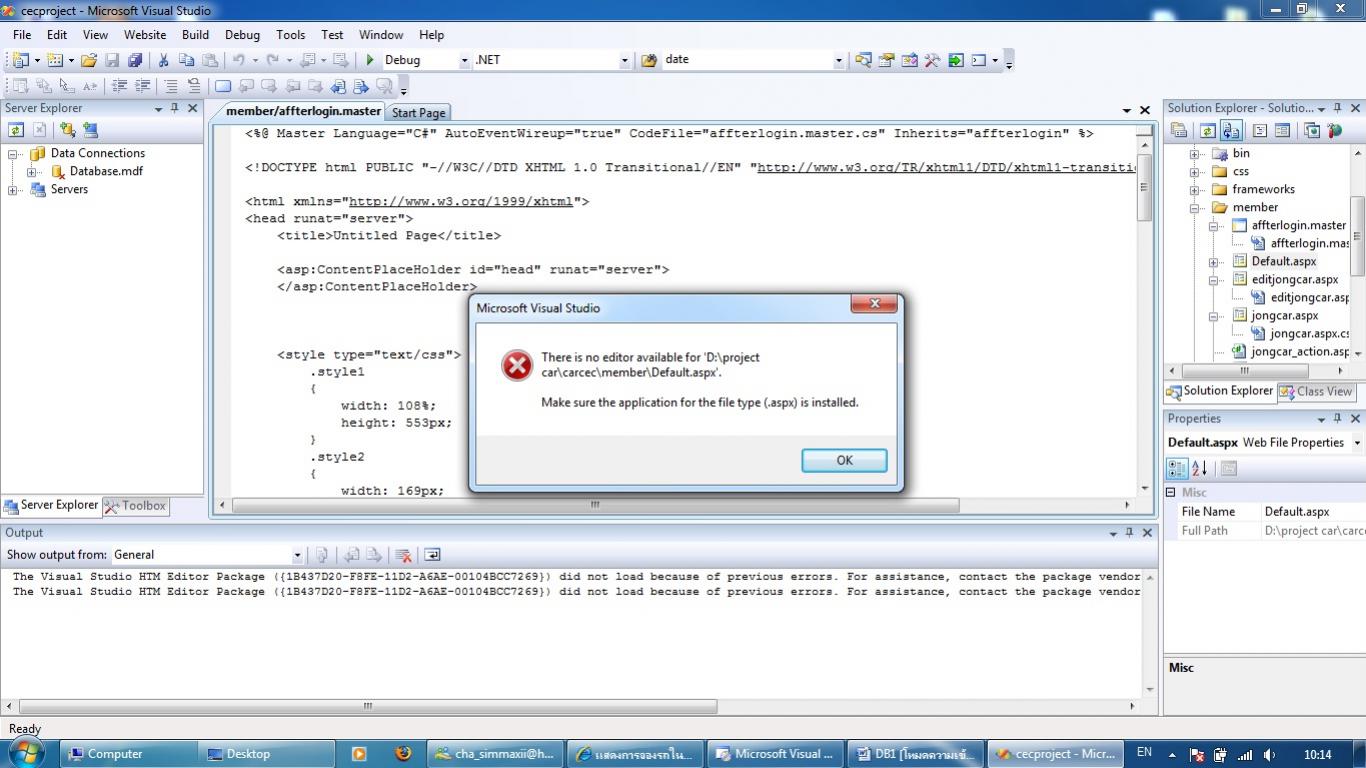Switch to the Class View tab
The image size is (1366, 768).
(1316, 392)
